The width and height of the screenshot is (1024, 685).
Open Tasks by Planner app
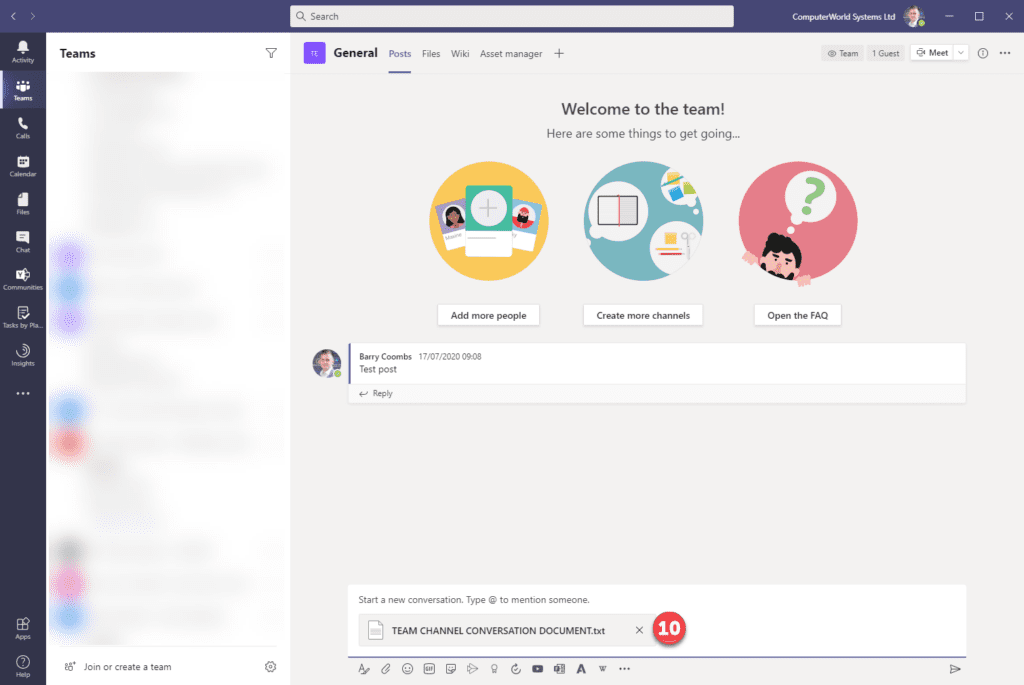23,317
